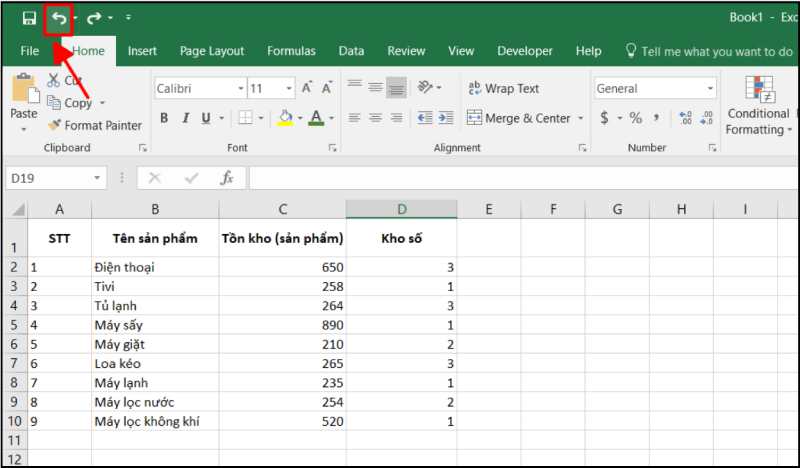
Task: Apply Percent Style format
Action: tap(636, 118)
